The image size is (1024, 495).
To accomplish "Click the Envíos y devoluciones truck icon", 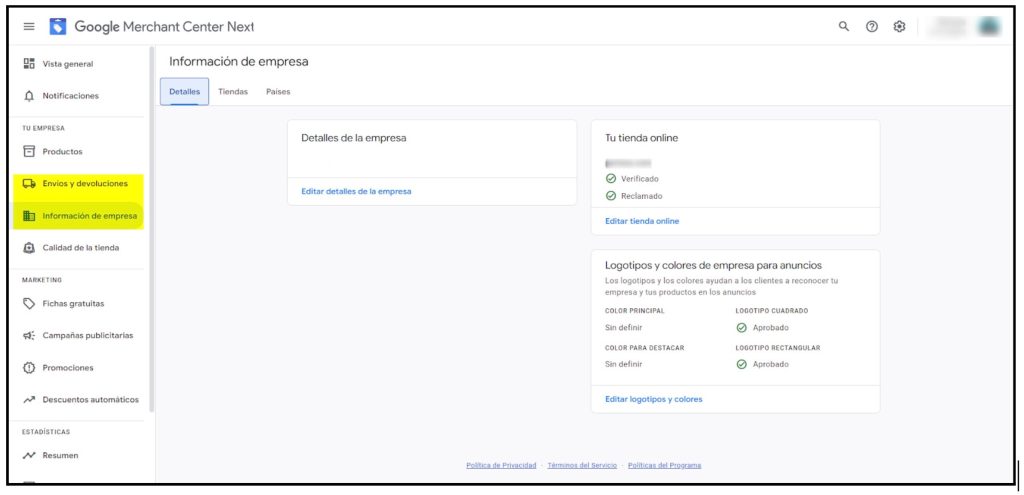I will tap(29, 184).
